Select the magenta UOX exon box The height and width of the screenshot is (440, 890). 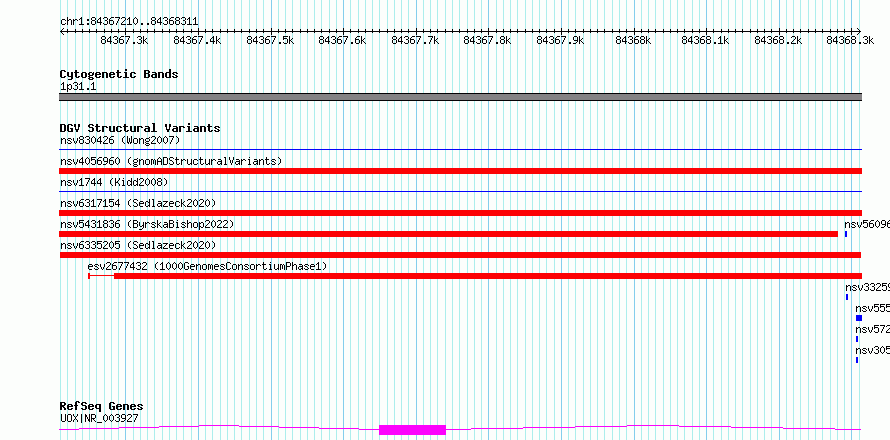coord(413,430)
